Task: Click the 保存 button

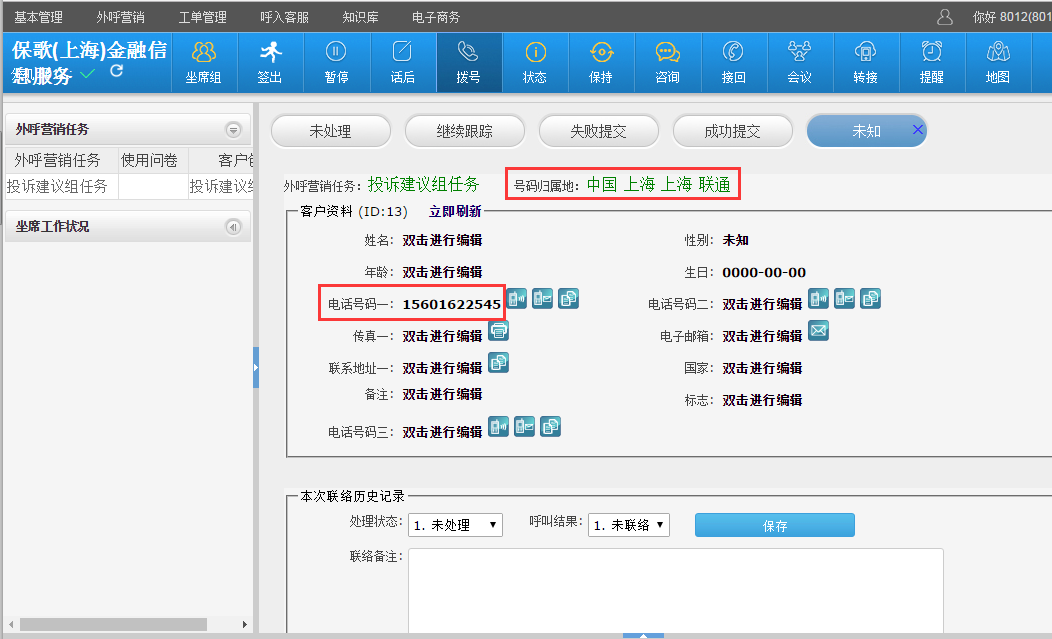Action: [x=774, y=525]
